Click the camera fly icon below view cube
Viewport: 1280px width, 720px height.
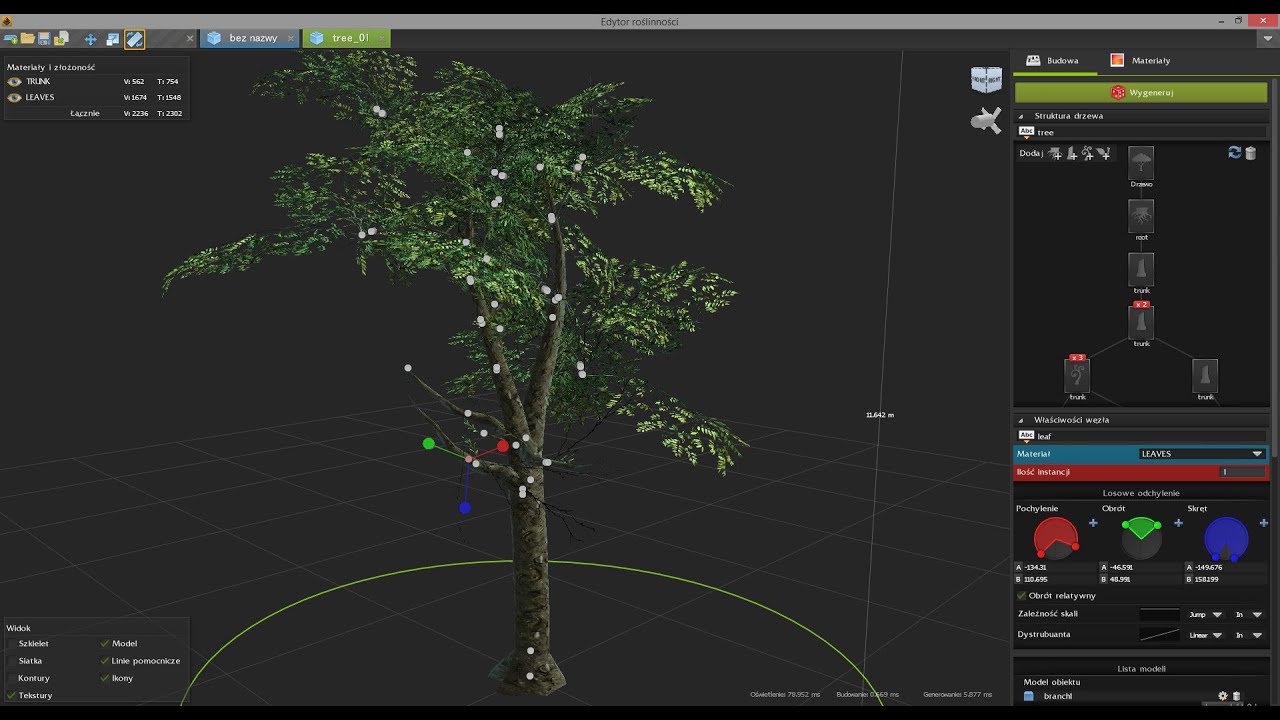(986, 120)
